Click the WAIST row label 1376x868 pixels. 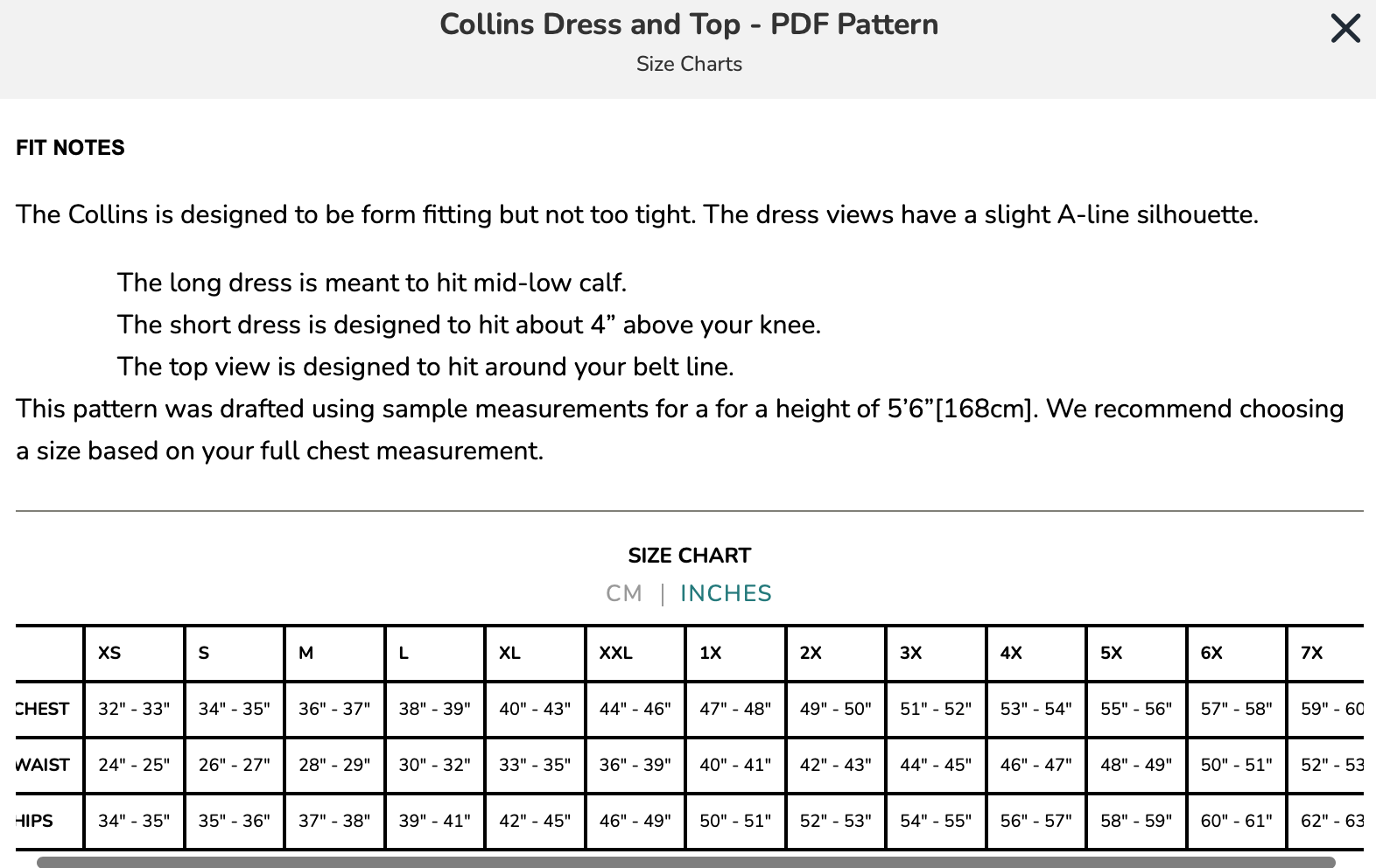[43, 765]
